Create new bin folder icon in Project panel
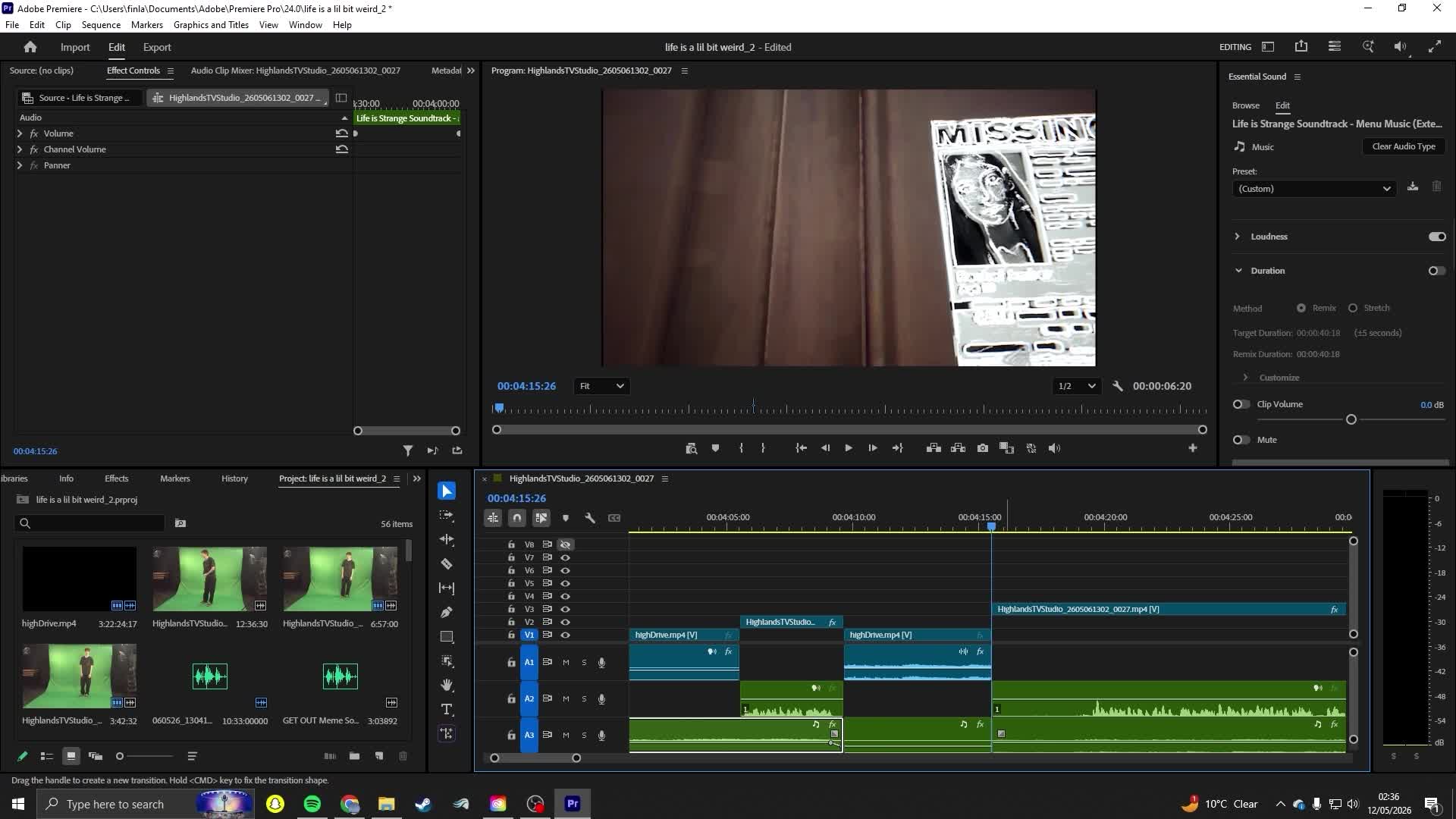Image resolution: width=1456 pixels, height=819 pixels. point(354,756)
